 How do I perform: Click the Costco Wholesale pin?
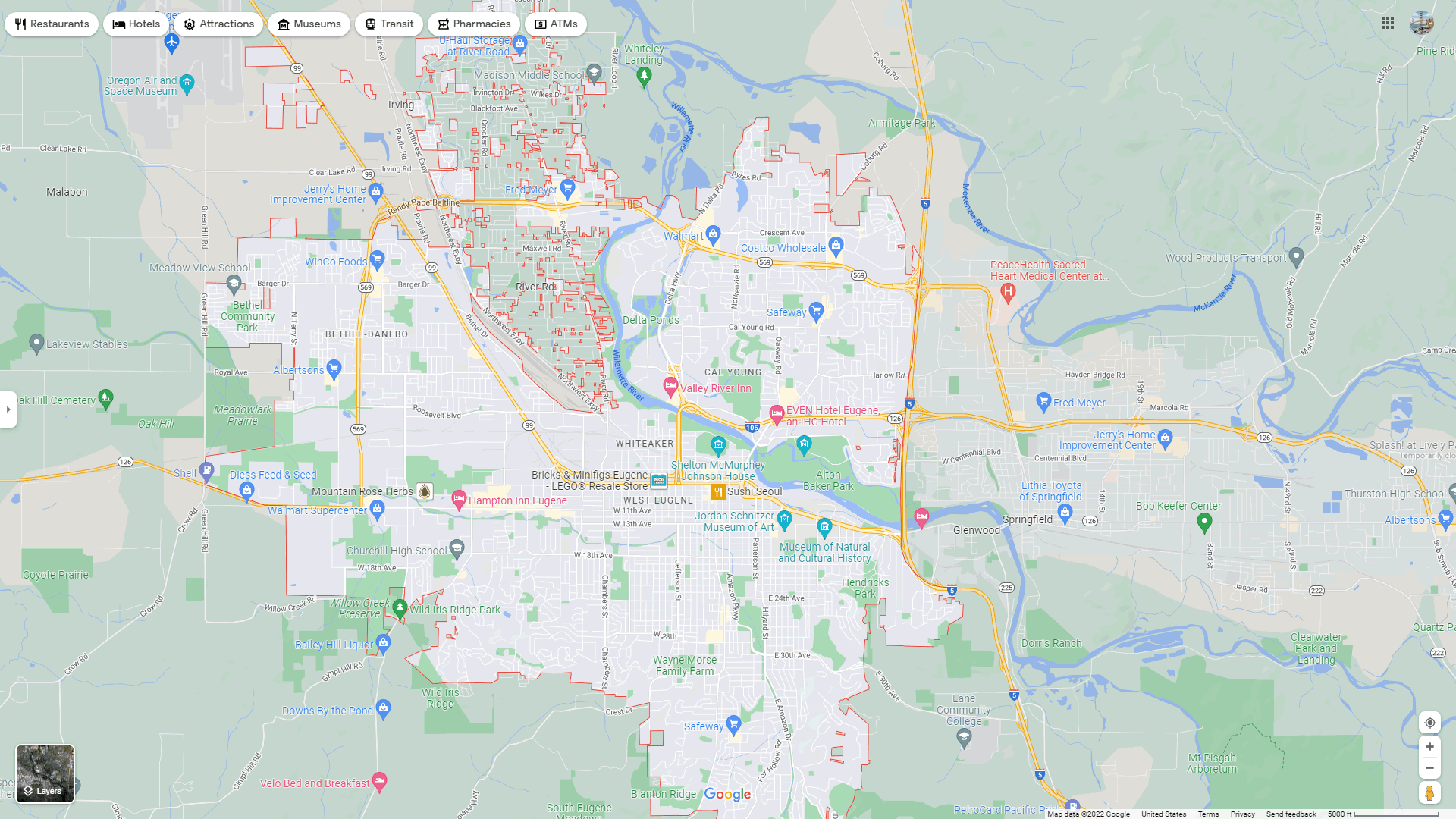(x=836, y=245)
